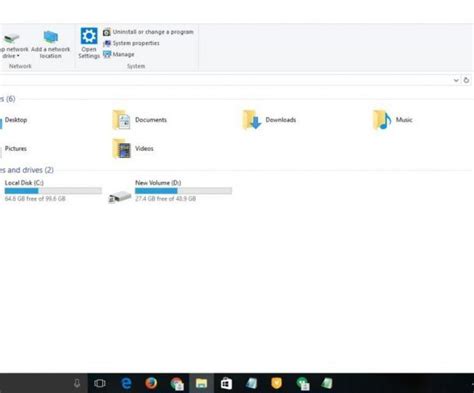
Task: Click the yellow shield taskbar icon
Action: pos(276,383)
